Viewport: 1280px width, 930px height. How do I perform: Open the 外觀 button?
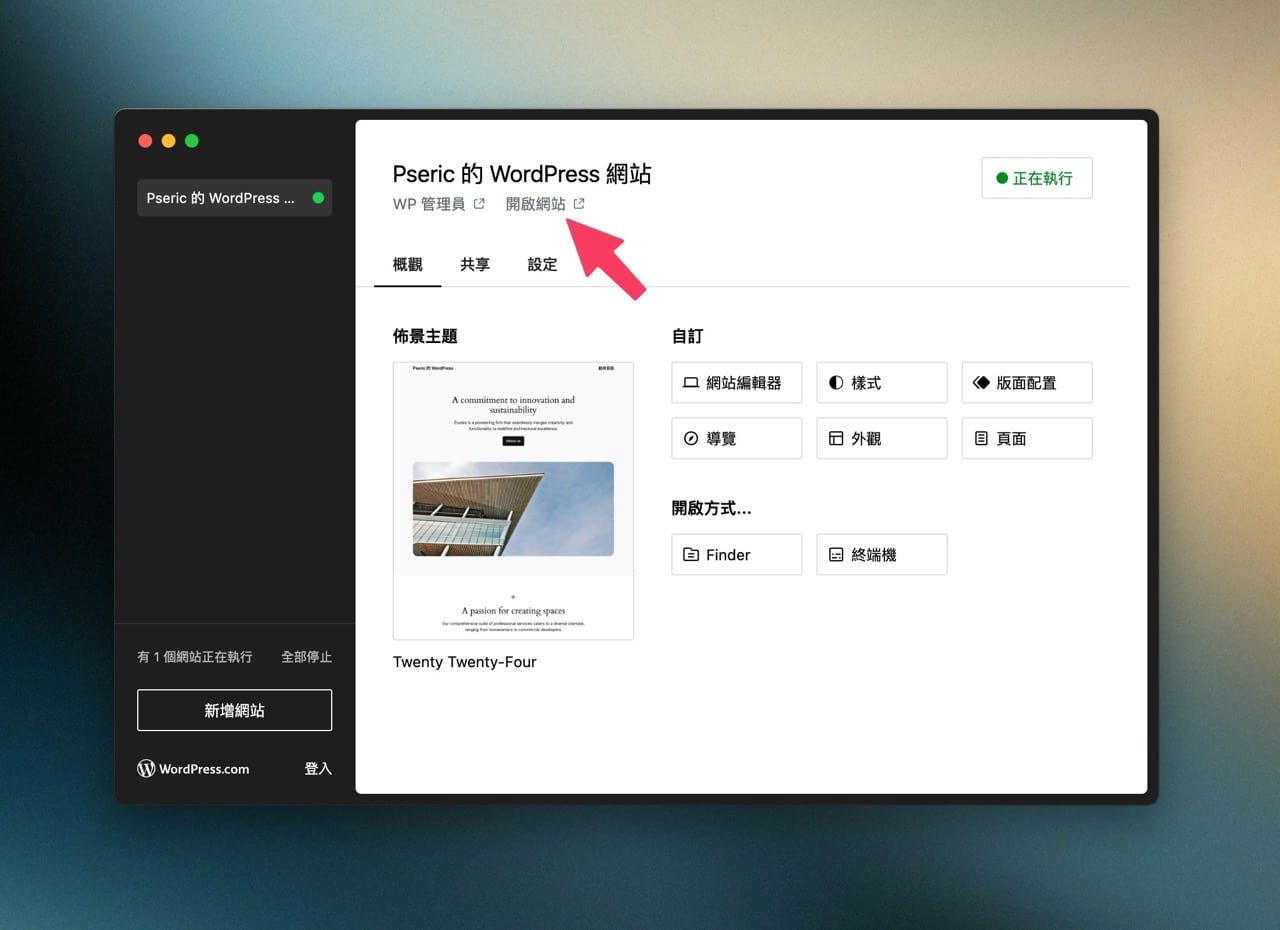point(881,439)
